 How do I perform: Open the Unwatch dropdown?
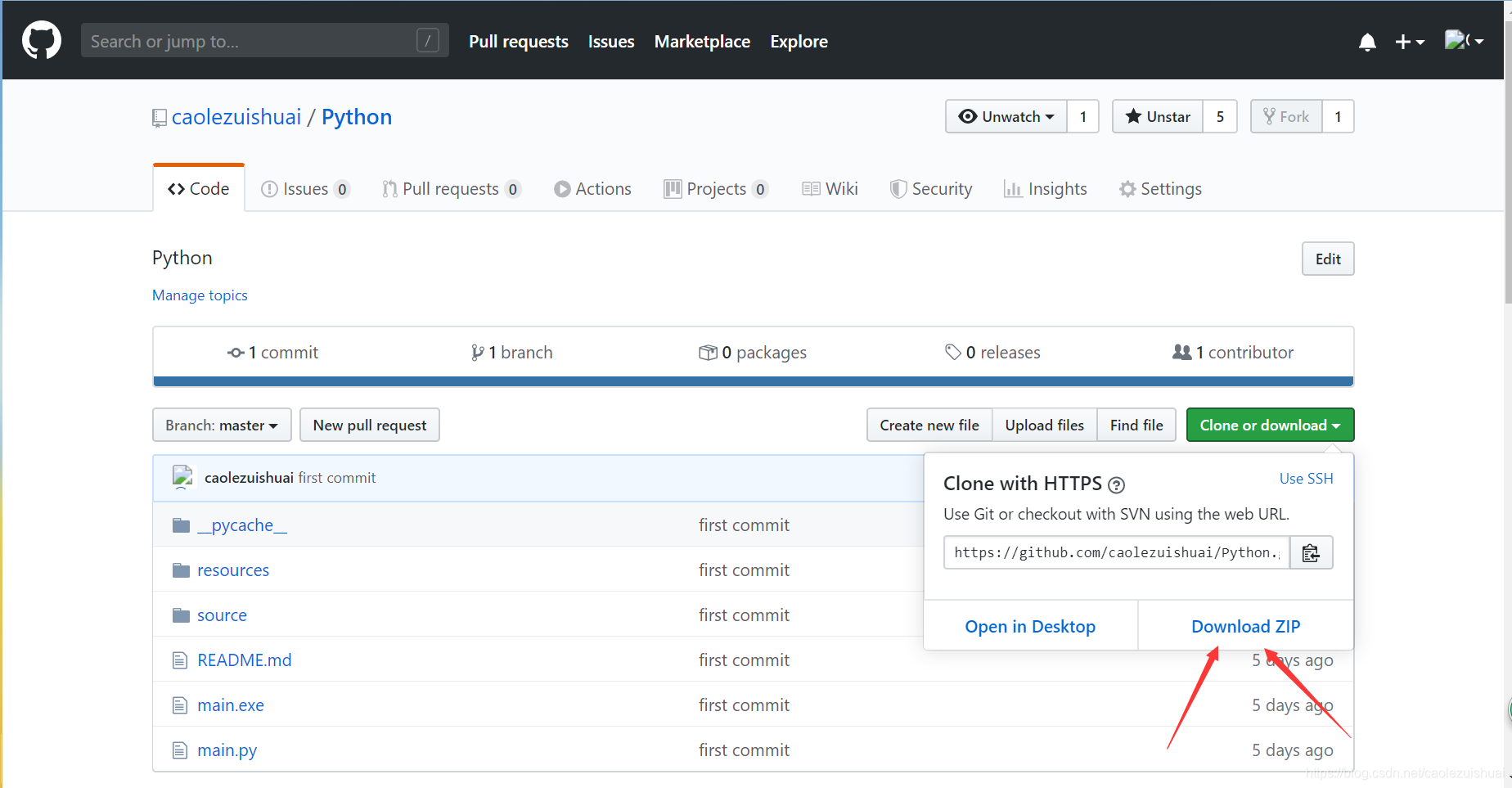tap(1006, 116)
